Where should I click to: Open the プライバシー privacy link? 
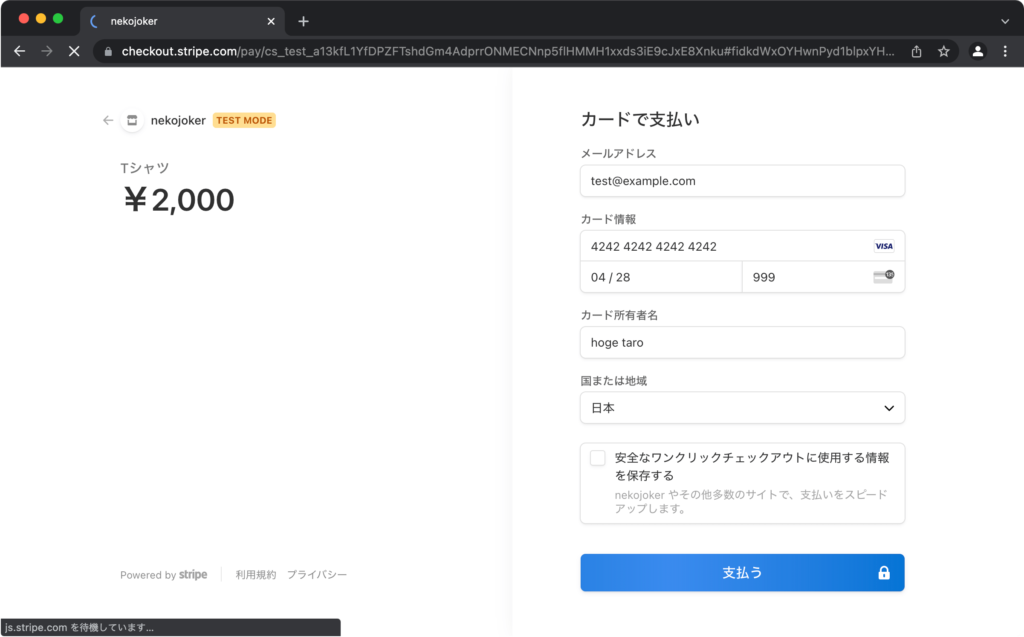tap(317, 575)
